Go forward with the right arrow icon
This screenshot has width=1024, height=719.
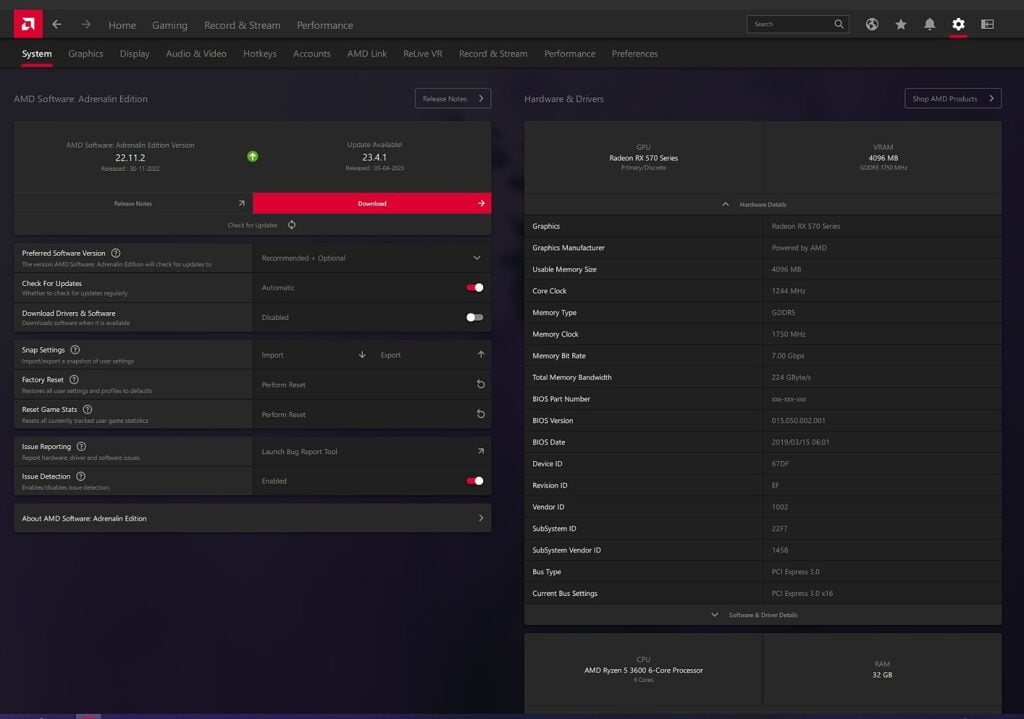[x=86, y=24]
